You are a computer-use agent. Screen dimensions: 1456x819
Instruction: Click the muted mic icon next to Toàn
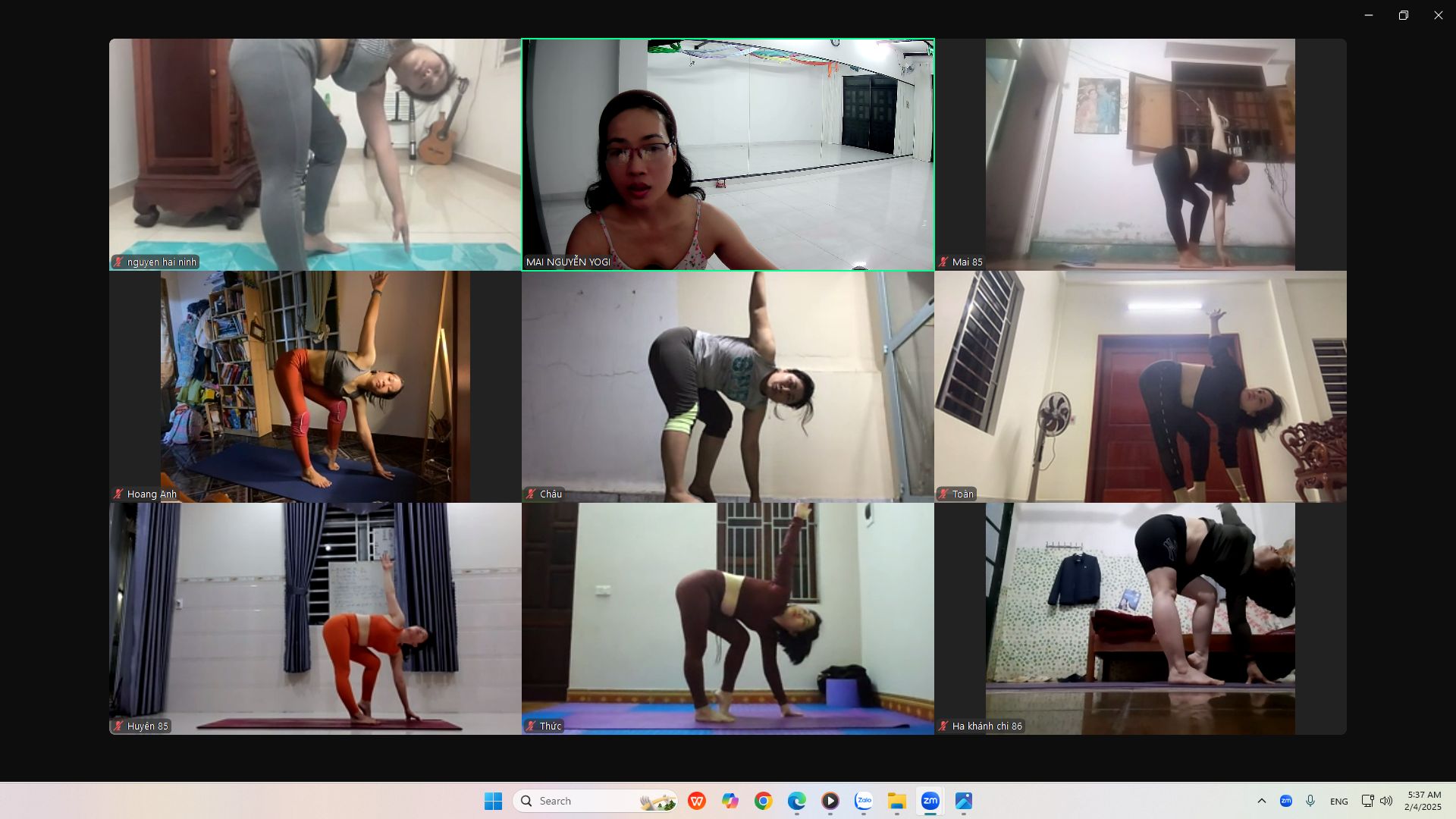point(943,494)
